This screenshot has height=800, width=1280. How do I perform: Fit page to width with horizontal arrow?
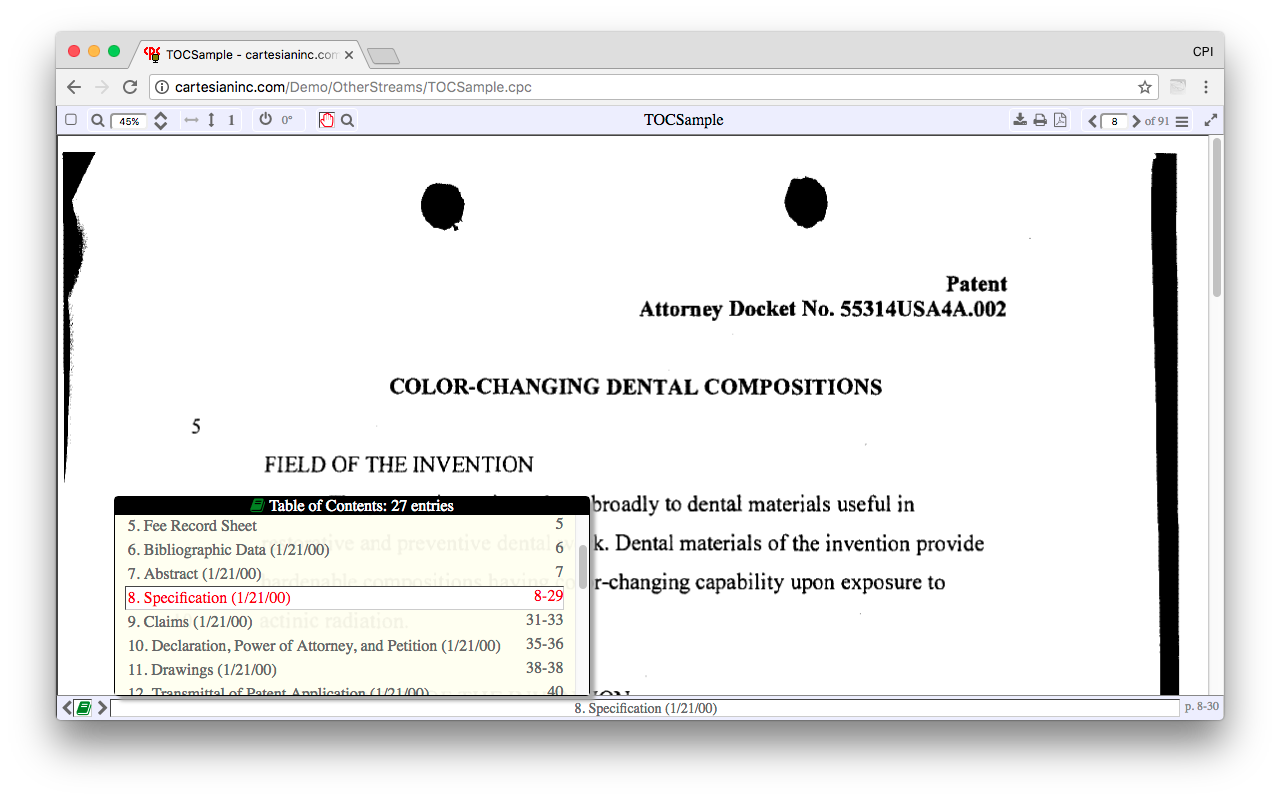pyautogui.click(x=192, y=120)
